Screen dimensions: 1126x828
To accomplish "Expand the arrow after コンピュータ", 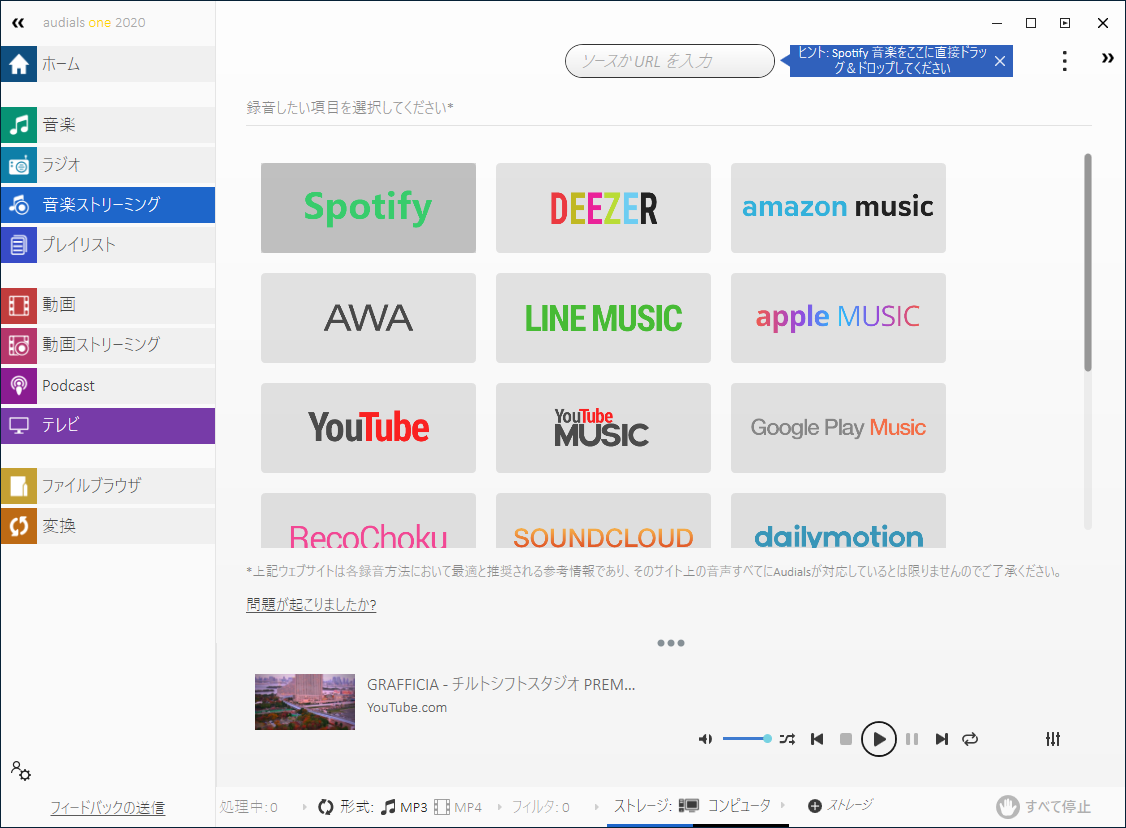I will pos(783,805).
